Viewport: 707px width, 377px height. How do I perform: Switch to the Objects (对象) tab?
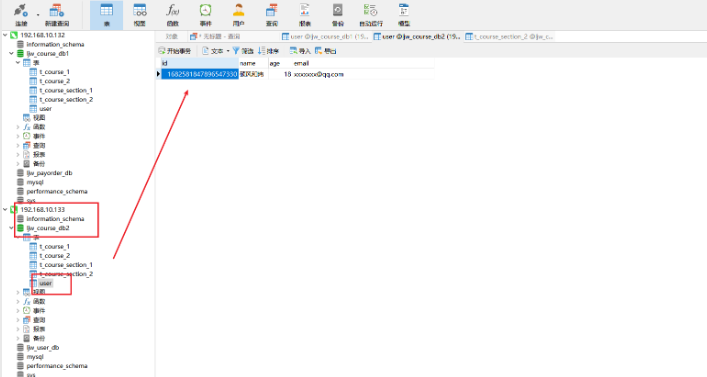171,37
